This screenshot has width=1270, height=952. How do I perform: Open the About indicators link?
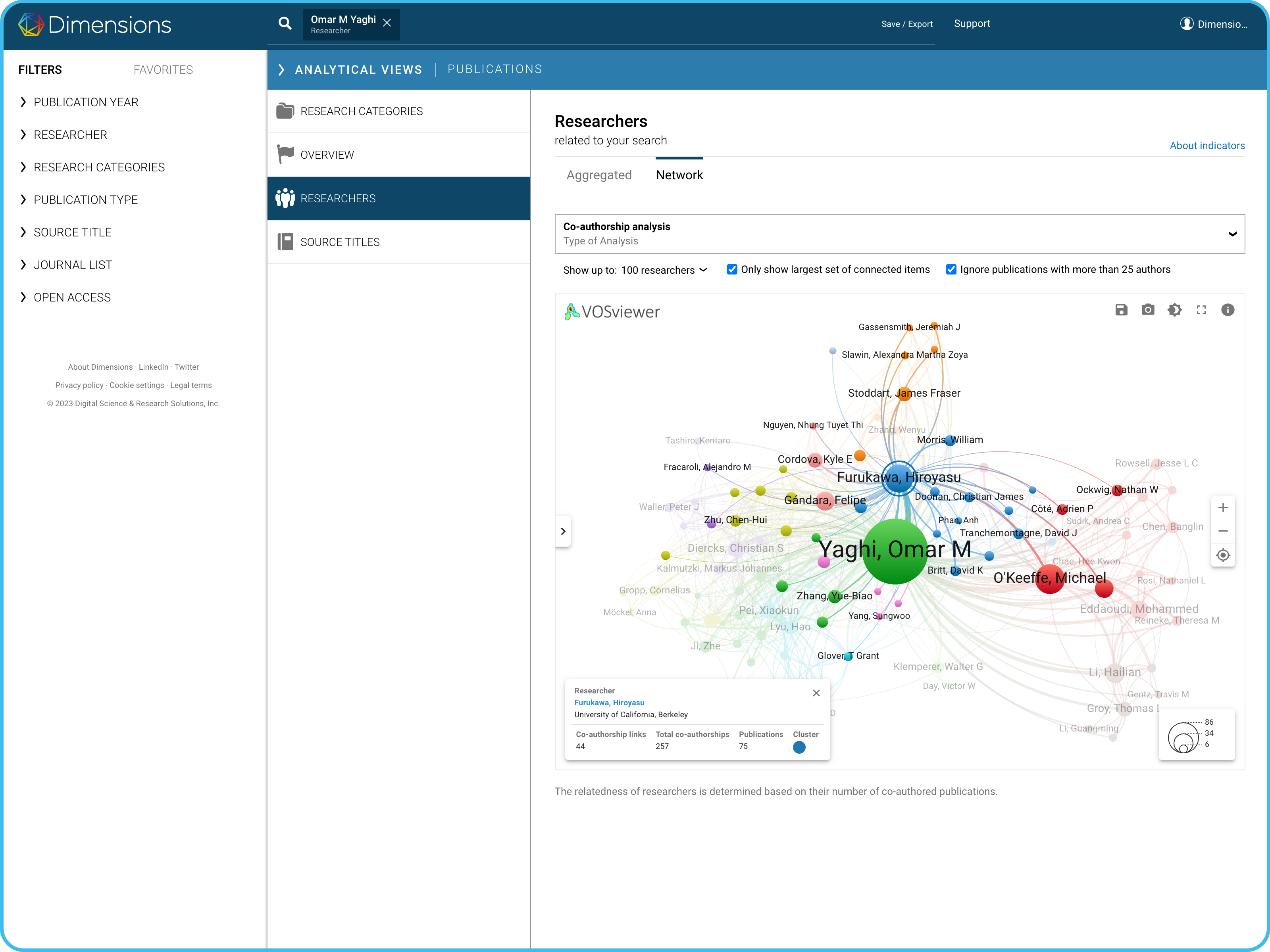coord(1207,146)
